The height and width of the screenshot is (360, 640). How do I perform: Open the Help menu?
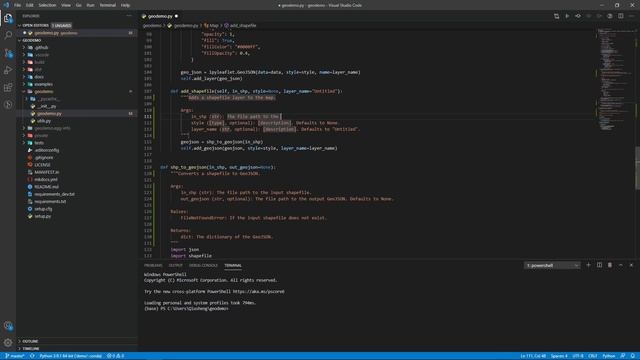125,5
